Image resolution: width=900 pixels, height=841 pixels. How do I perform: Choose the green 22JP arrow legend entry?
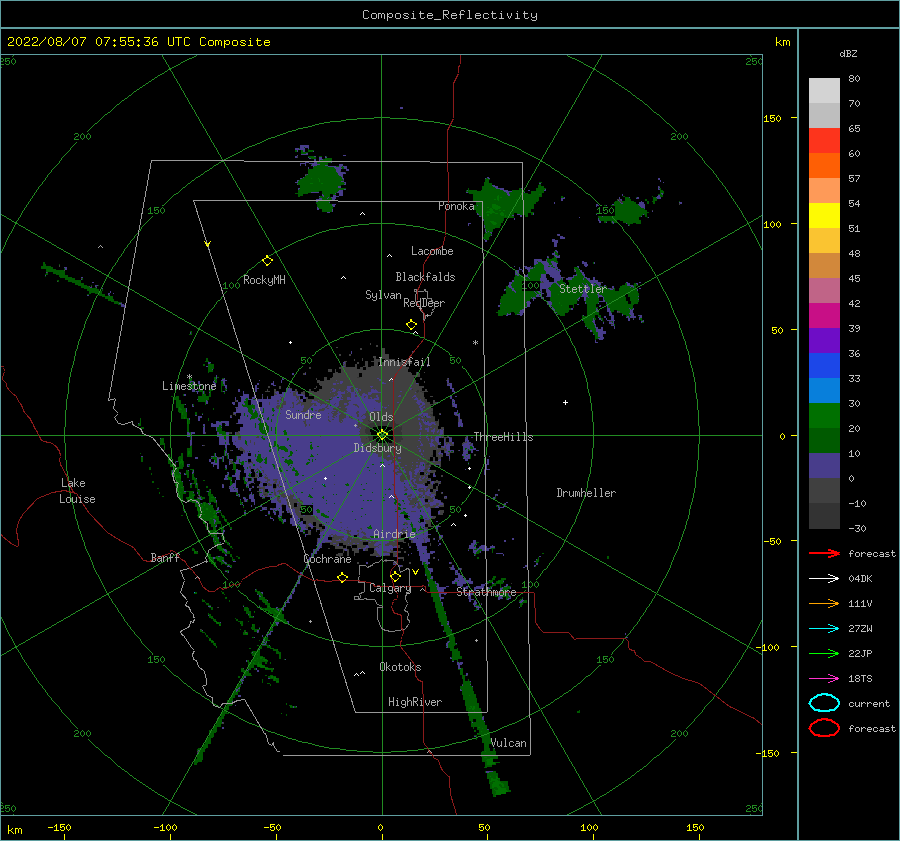(824, 653)
